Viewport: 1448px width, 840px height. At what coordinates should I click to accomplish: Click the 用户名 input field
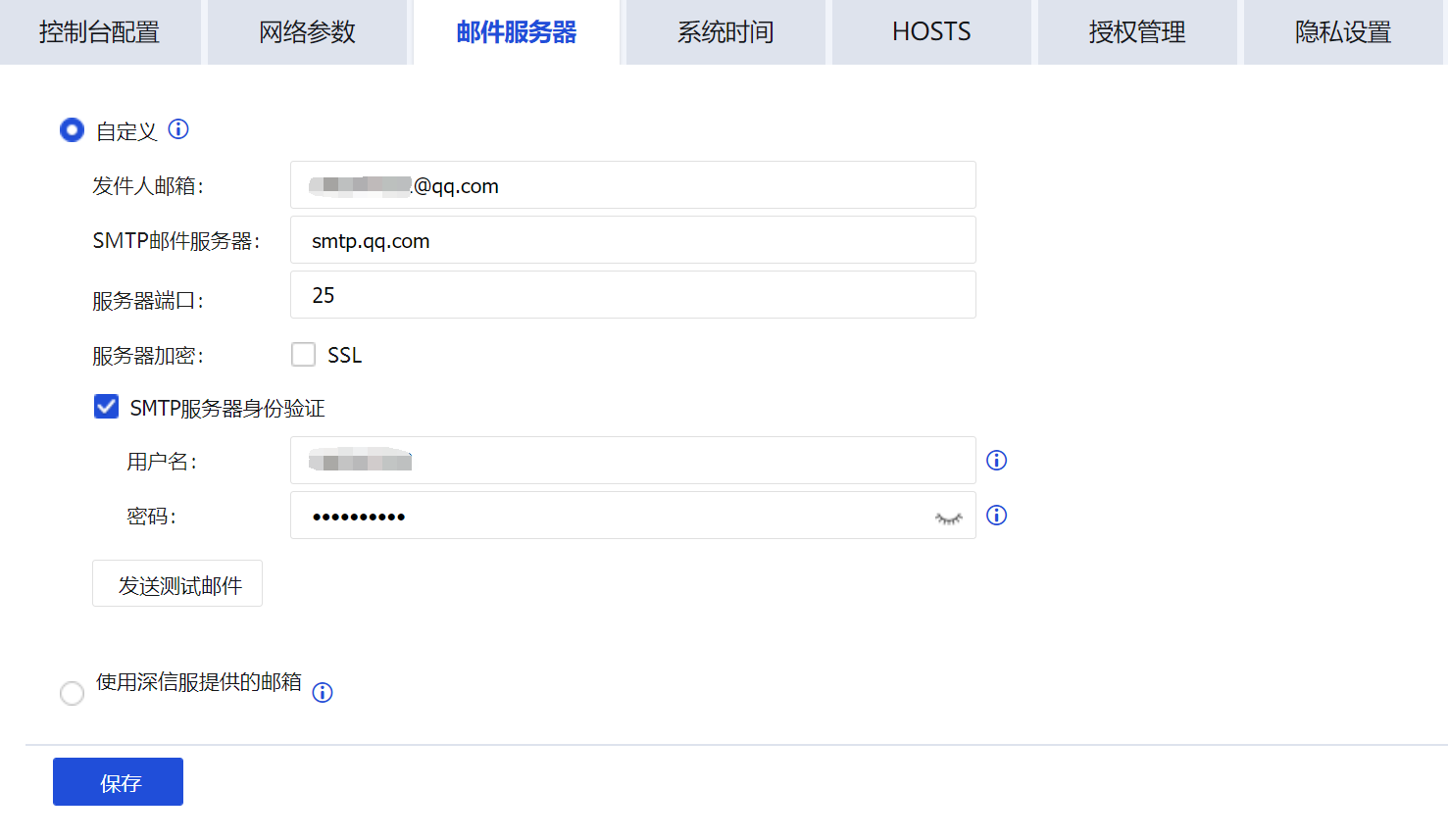click(x=633, y=461)
